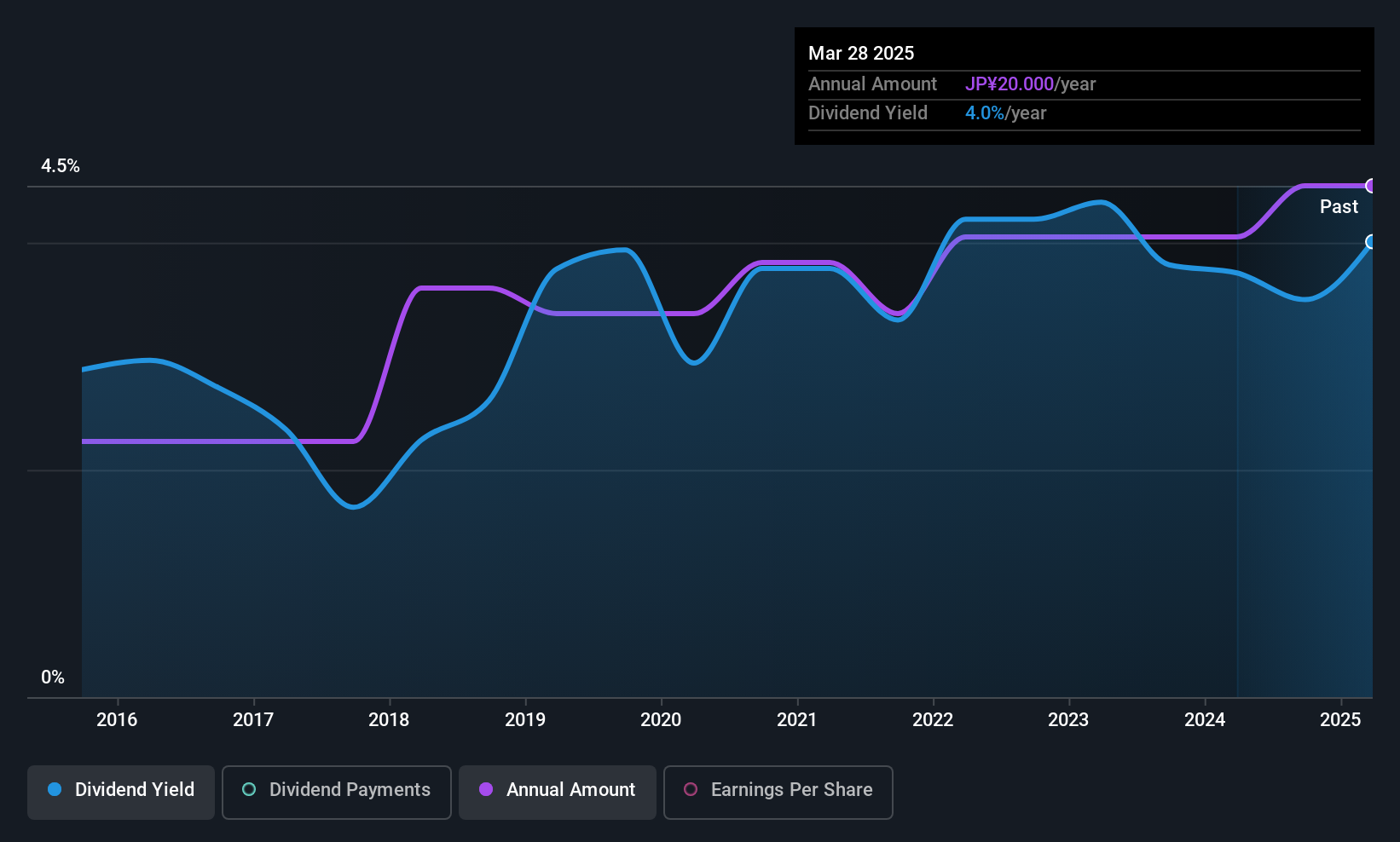Image resolution: width=1400 pixels, height=842 pixels.
Task: Click the blue Dividend Yield legend dot
Action: click(x=55, y=789)
